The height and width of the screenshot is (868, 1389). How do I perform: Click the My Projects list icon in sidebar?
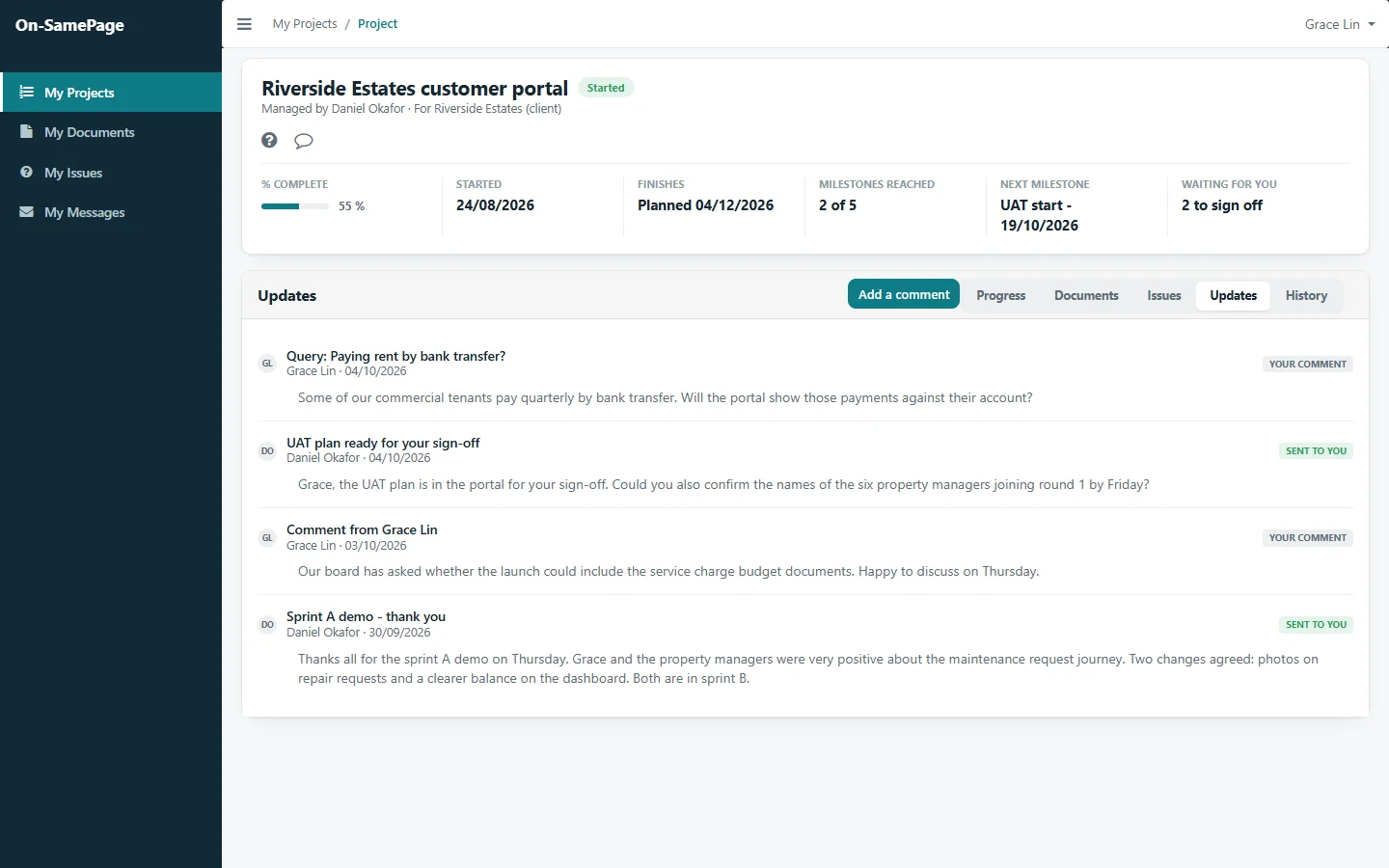point(27,93)
